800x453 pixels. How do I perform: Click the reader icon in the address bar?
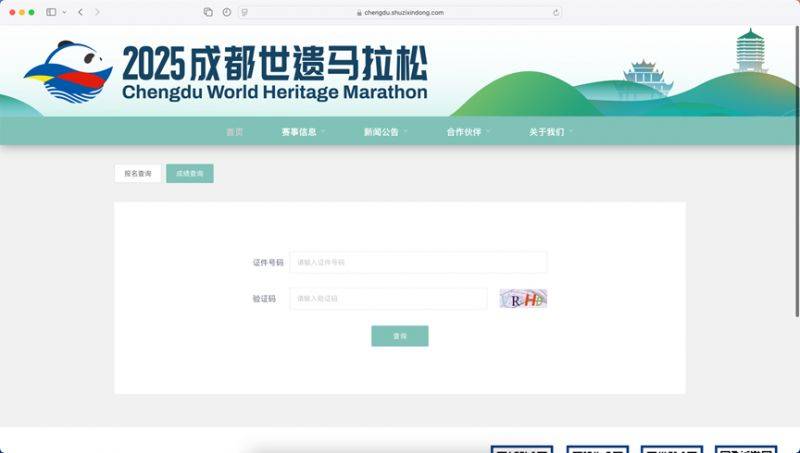[x=245, y=13]
